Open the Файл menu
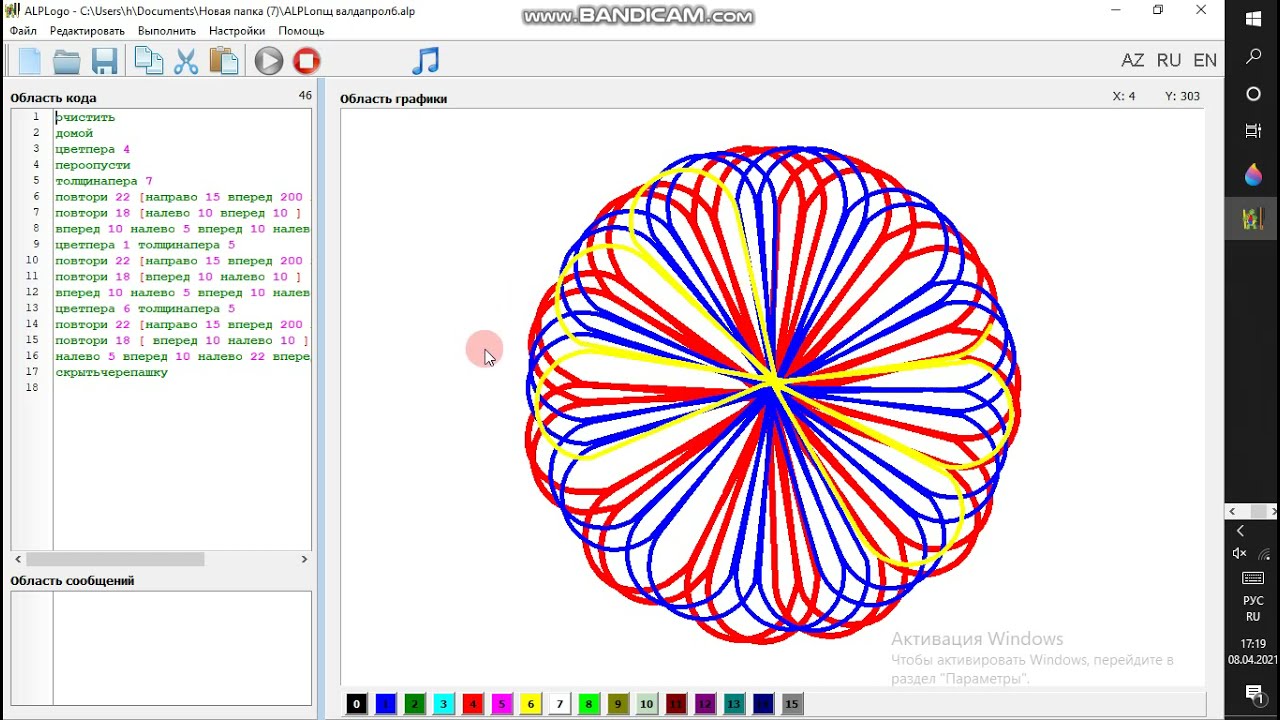The height and width of the screenshot is (720, 1280). 23,31
